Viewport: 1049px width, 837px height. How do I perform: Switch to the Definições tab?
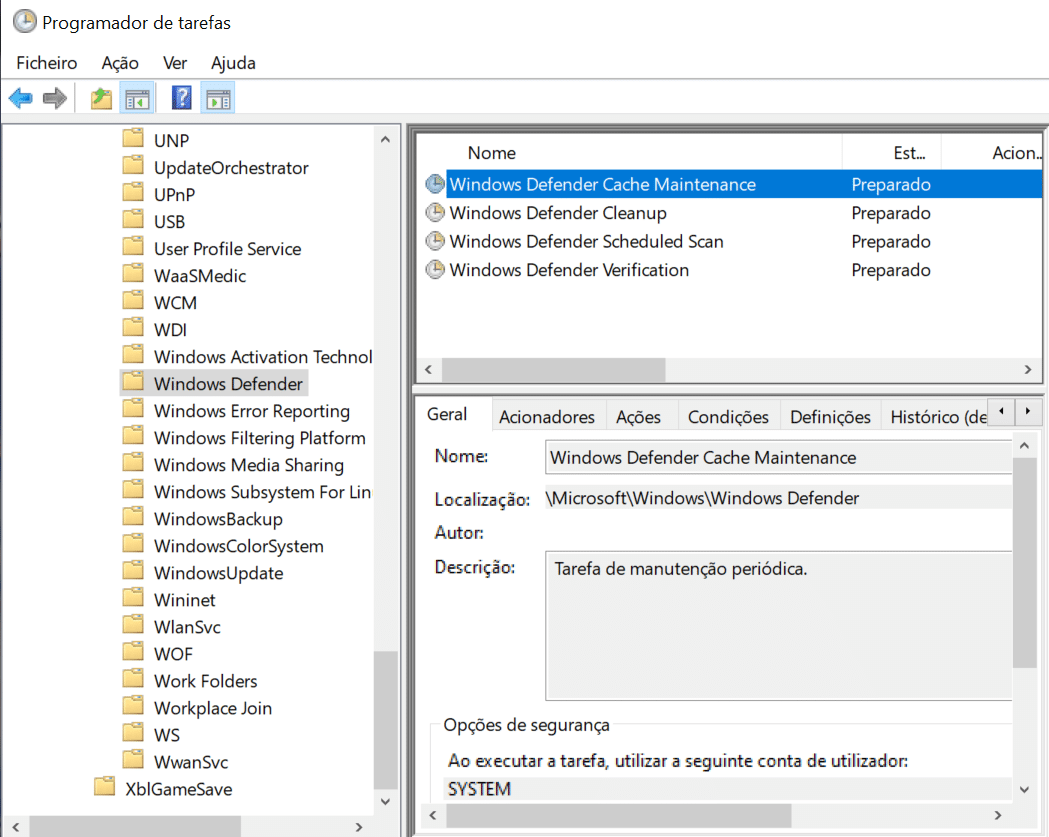click(830, 417)
